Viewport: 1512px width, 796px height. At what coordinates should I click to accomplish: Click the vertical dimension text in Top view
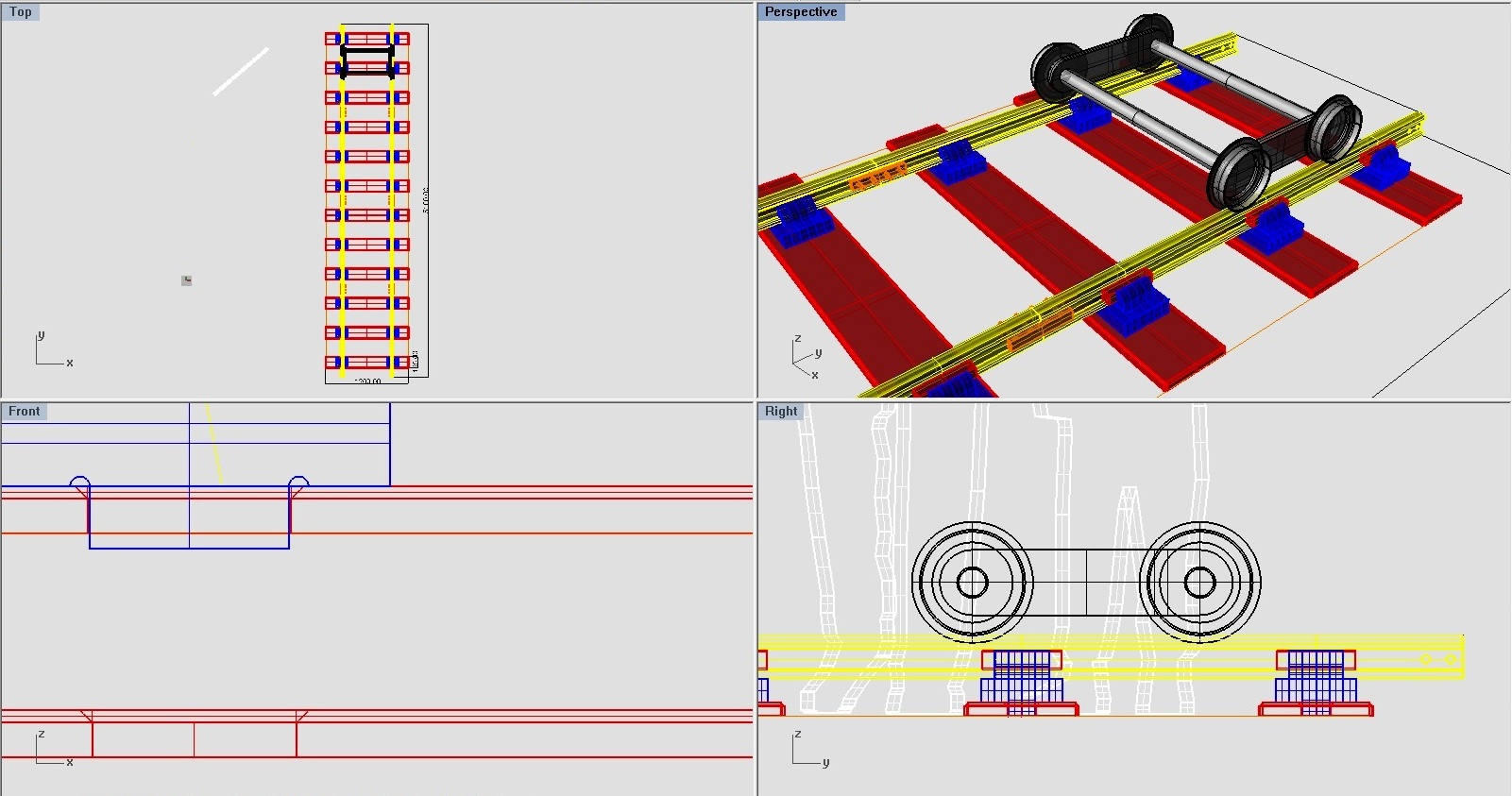tap(426, 200)
